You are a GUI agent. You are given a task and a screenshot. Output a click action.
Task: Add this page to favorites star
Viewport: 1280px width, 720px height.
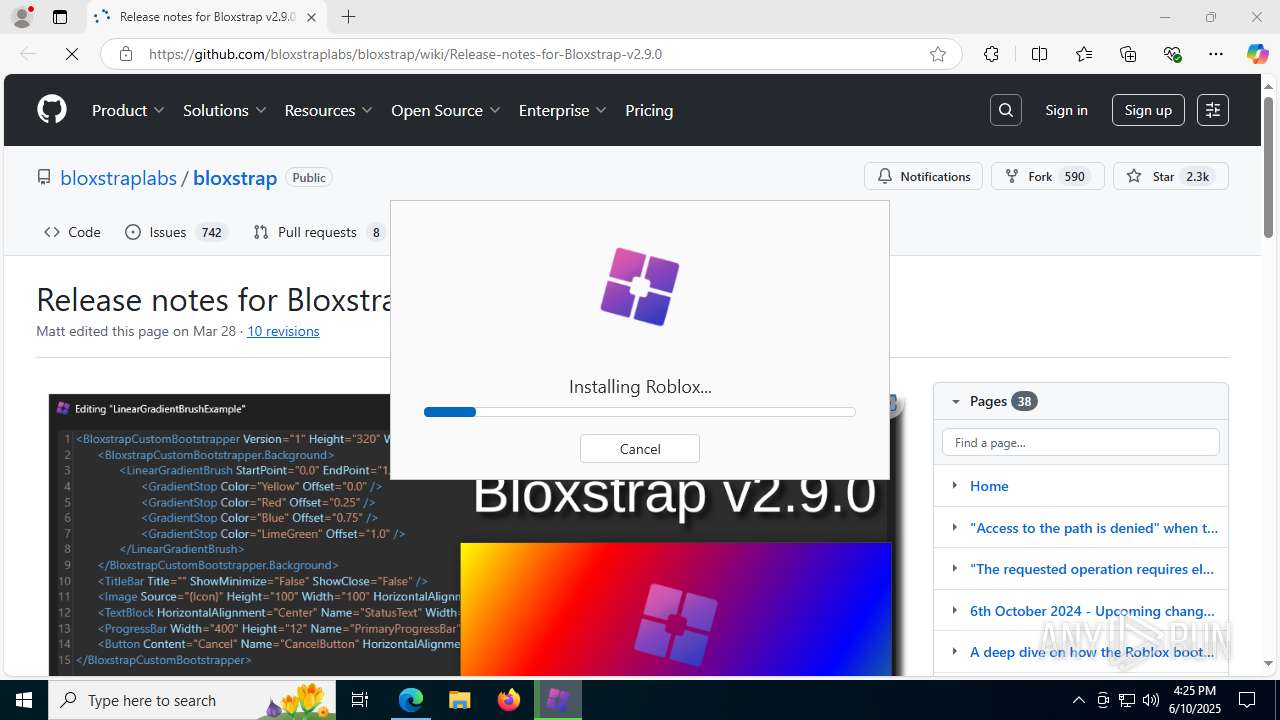pyautogui.click(x=937, y=54)
